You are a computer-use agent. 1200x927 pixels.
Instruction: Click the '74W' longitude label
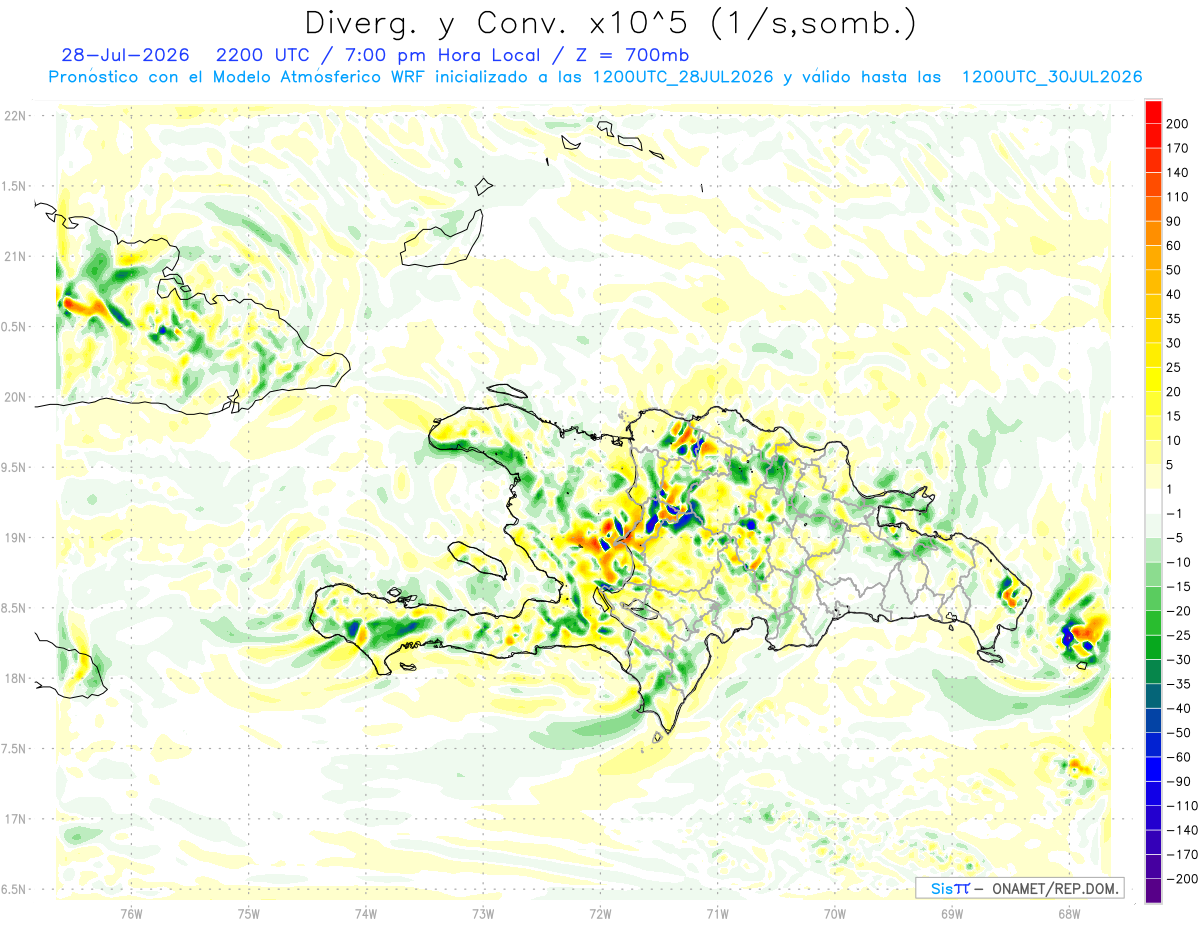coord(366,913)
